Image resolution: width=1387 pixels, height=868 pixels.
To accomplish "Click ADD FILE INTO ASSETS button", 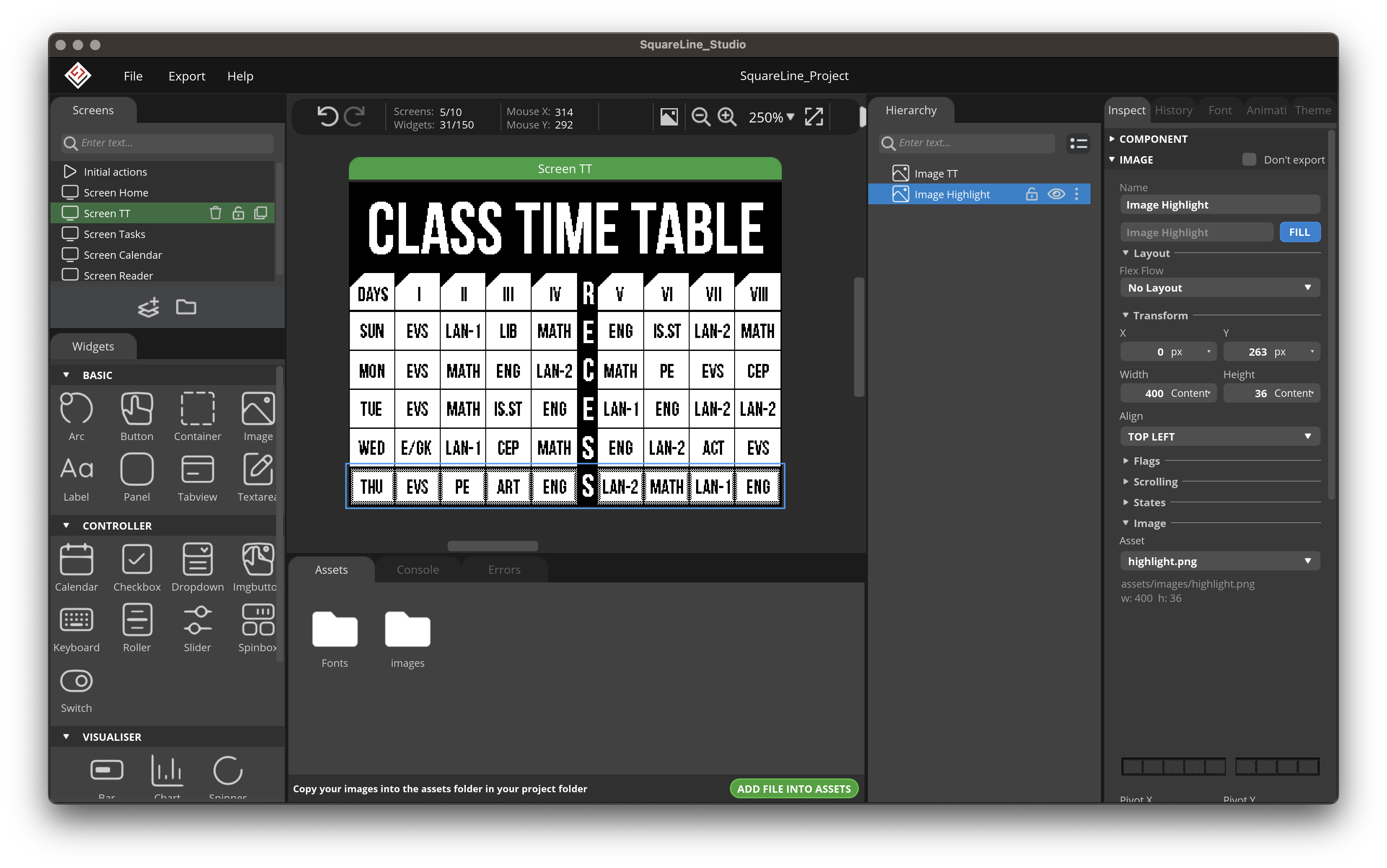I will [794, 789].
